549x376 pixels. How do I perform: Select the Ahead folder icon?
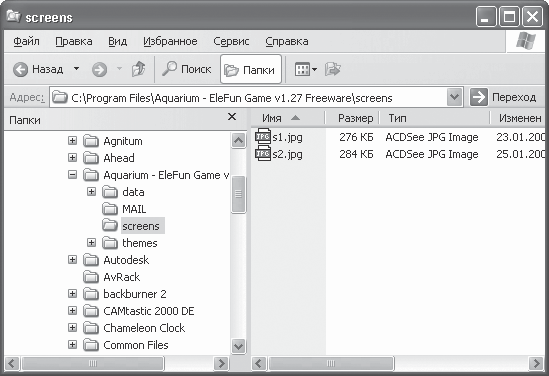click(x=91, y=158)
